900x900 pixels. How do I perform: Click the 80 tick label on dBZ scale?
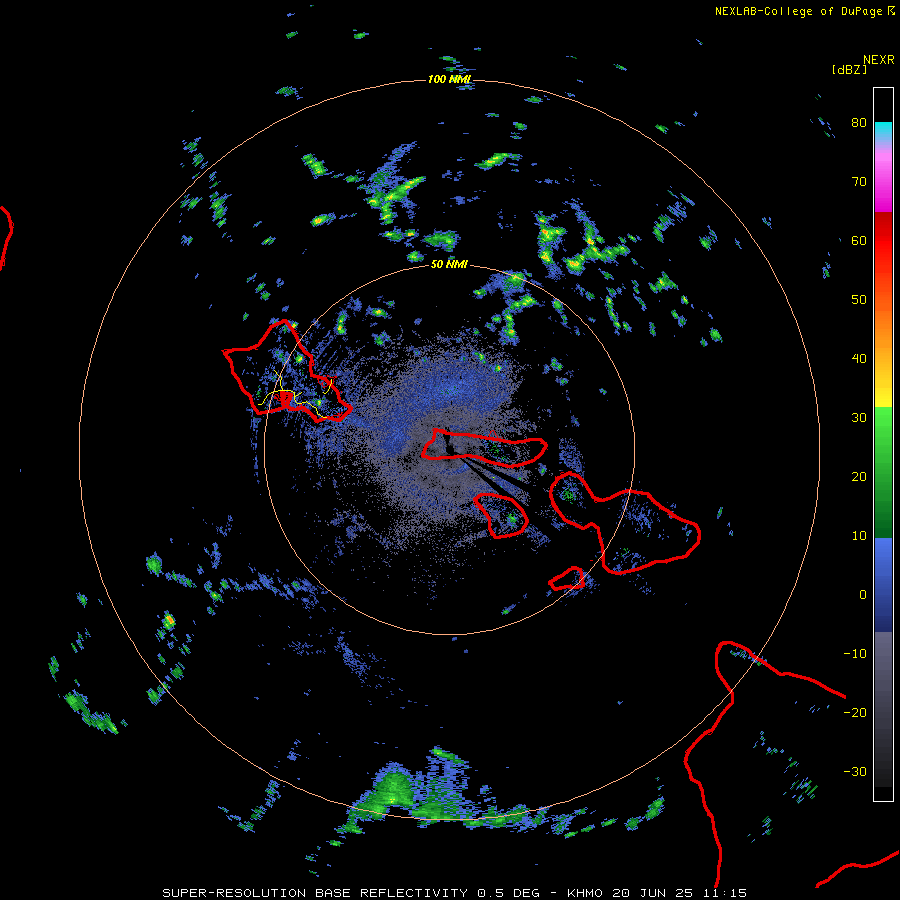click(859, 123)
